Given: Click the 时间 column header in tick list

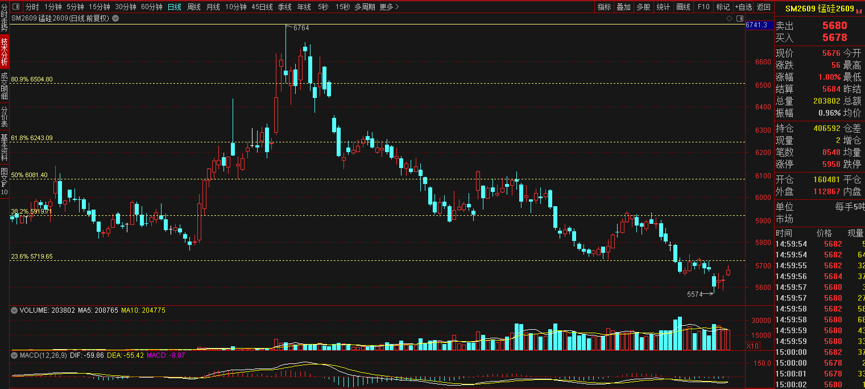Looking at the screenshot, I should [x=784, y=233].
